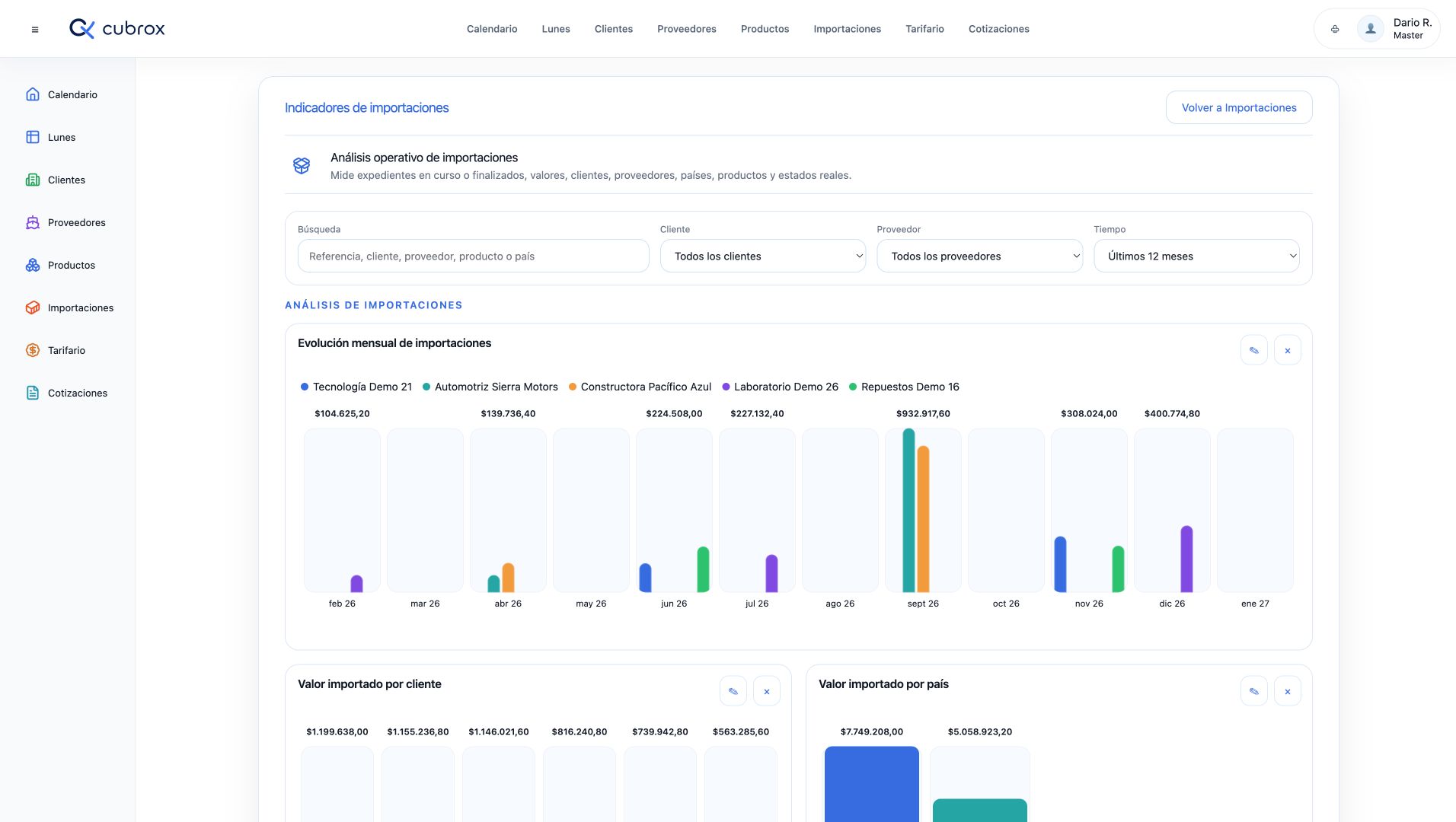
Task: Click the Búsqueda search input field
Action: tap(474, 256)
